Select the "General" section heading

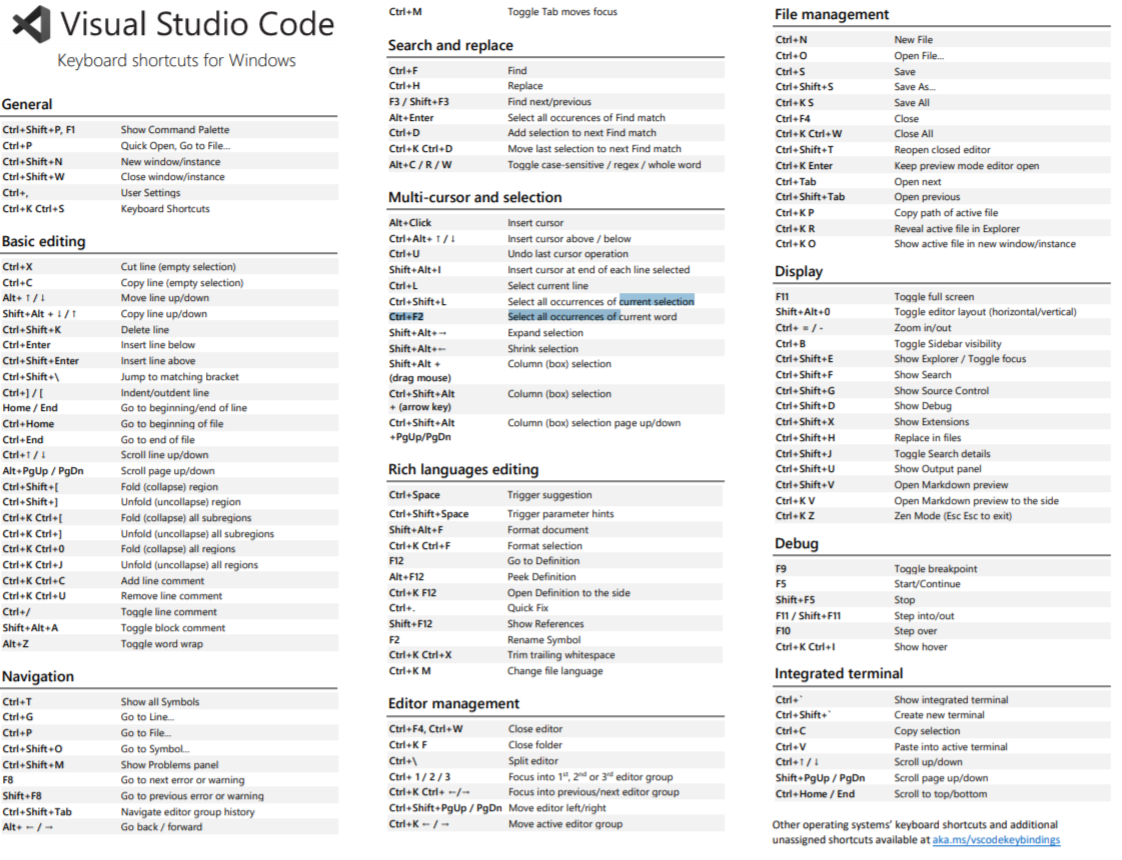[x=27, y=104]
